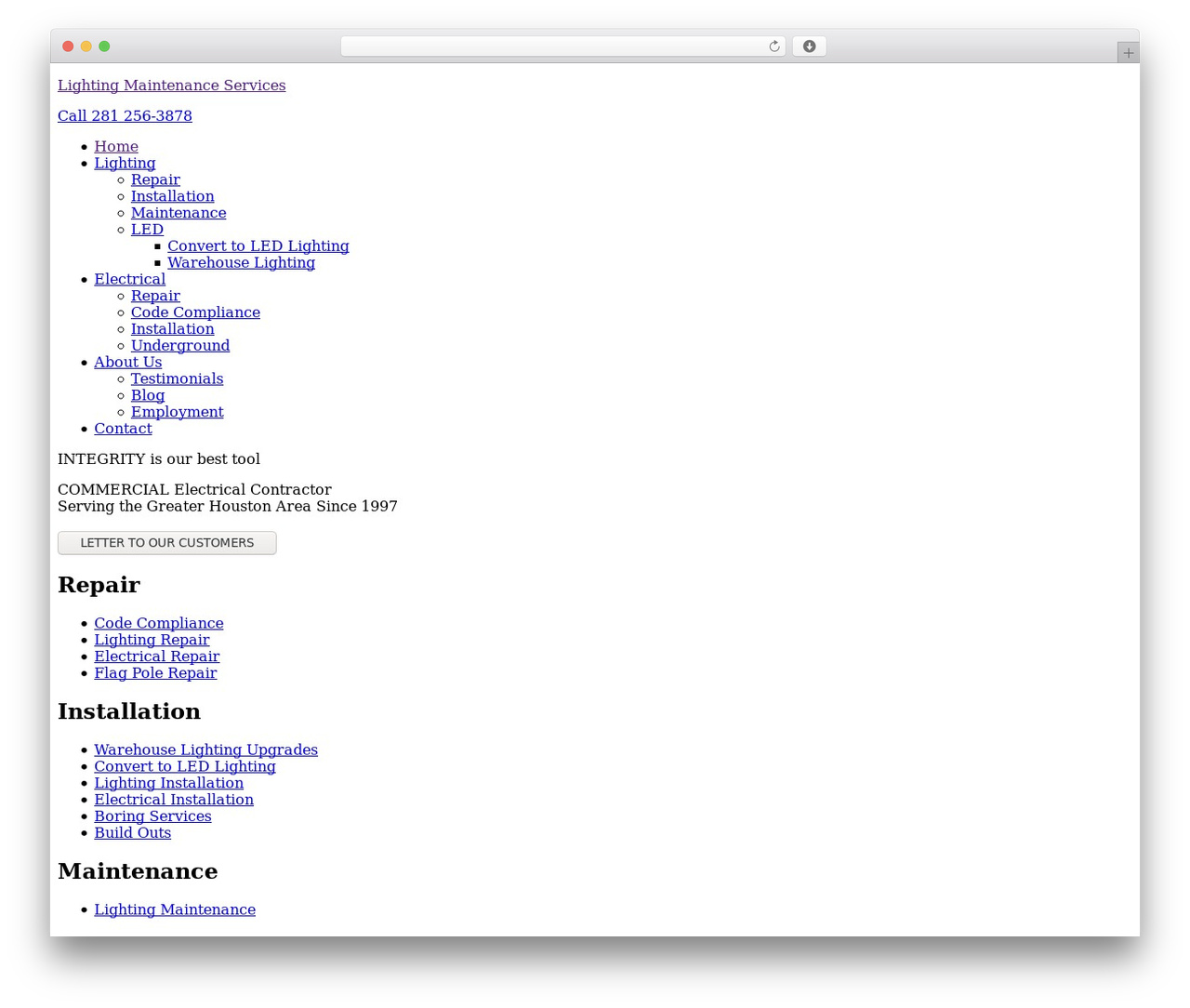Open the Employment link
The image size is (1190, 1008).
(x=177, y=412)
